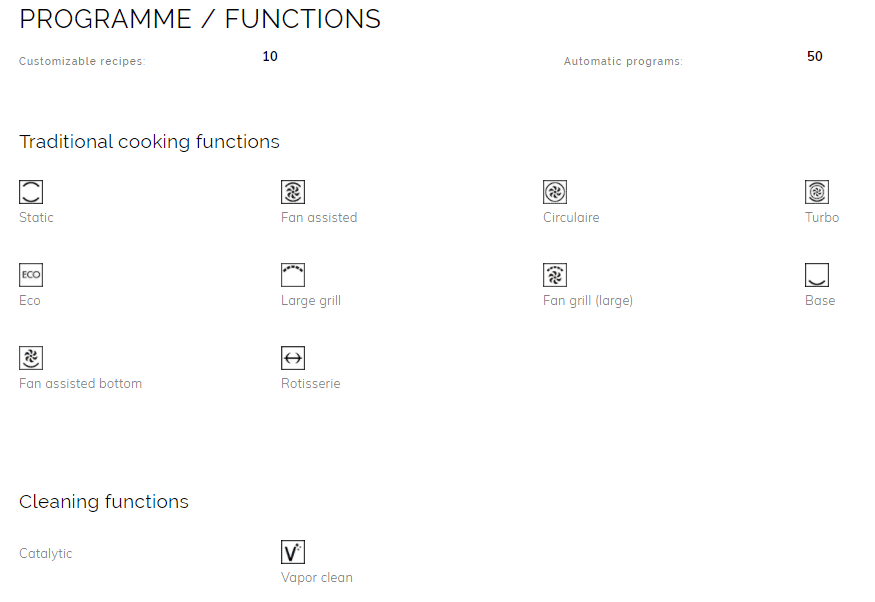
Task: Click the Circulaire function icon
Action: (x=555, y=192)
